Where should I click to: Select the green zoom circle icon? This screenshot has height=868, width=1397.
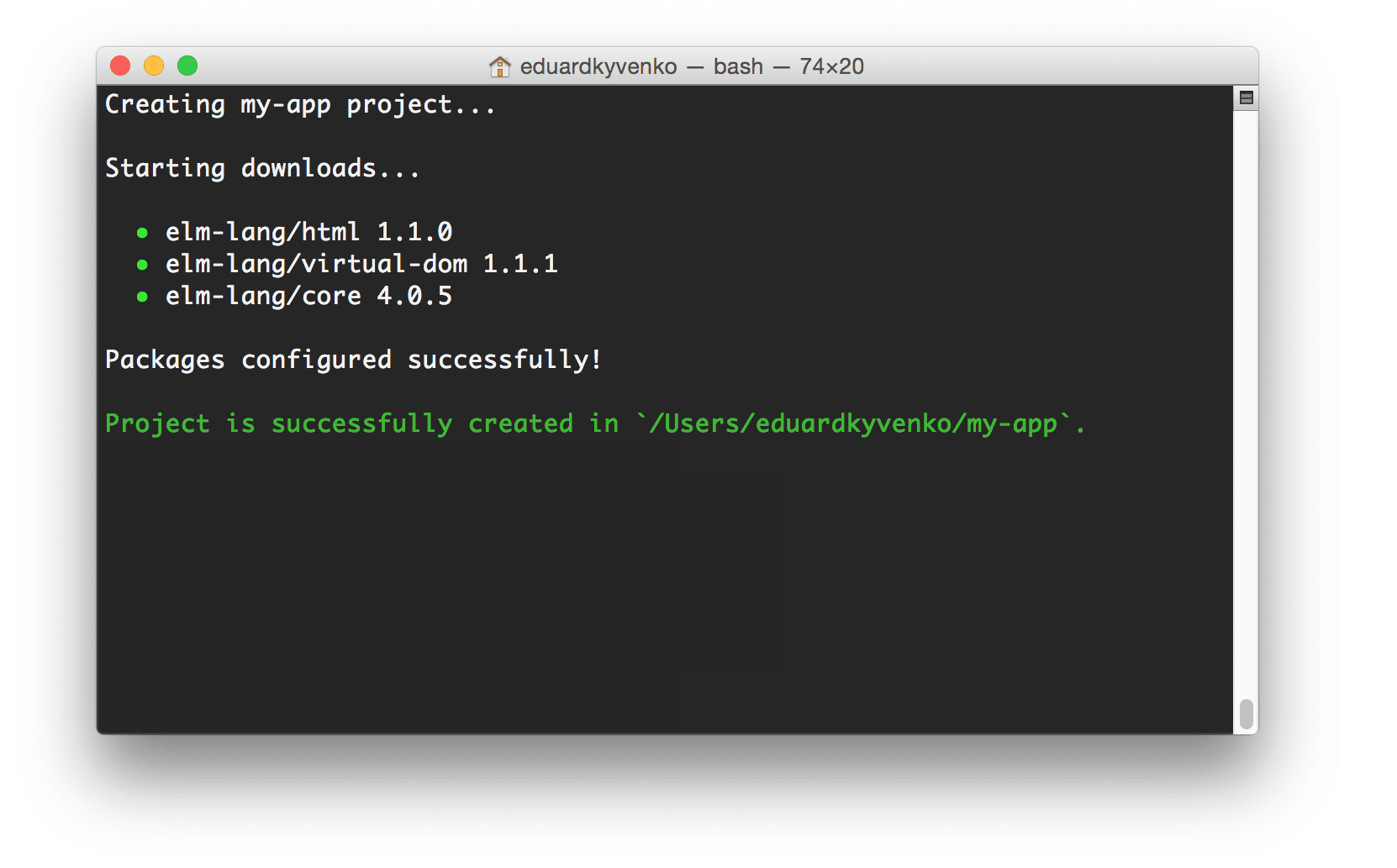[x=188, y=65]
